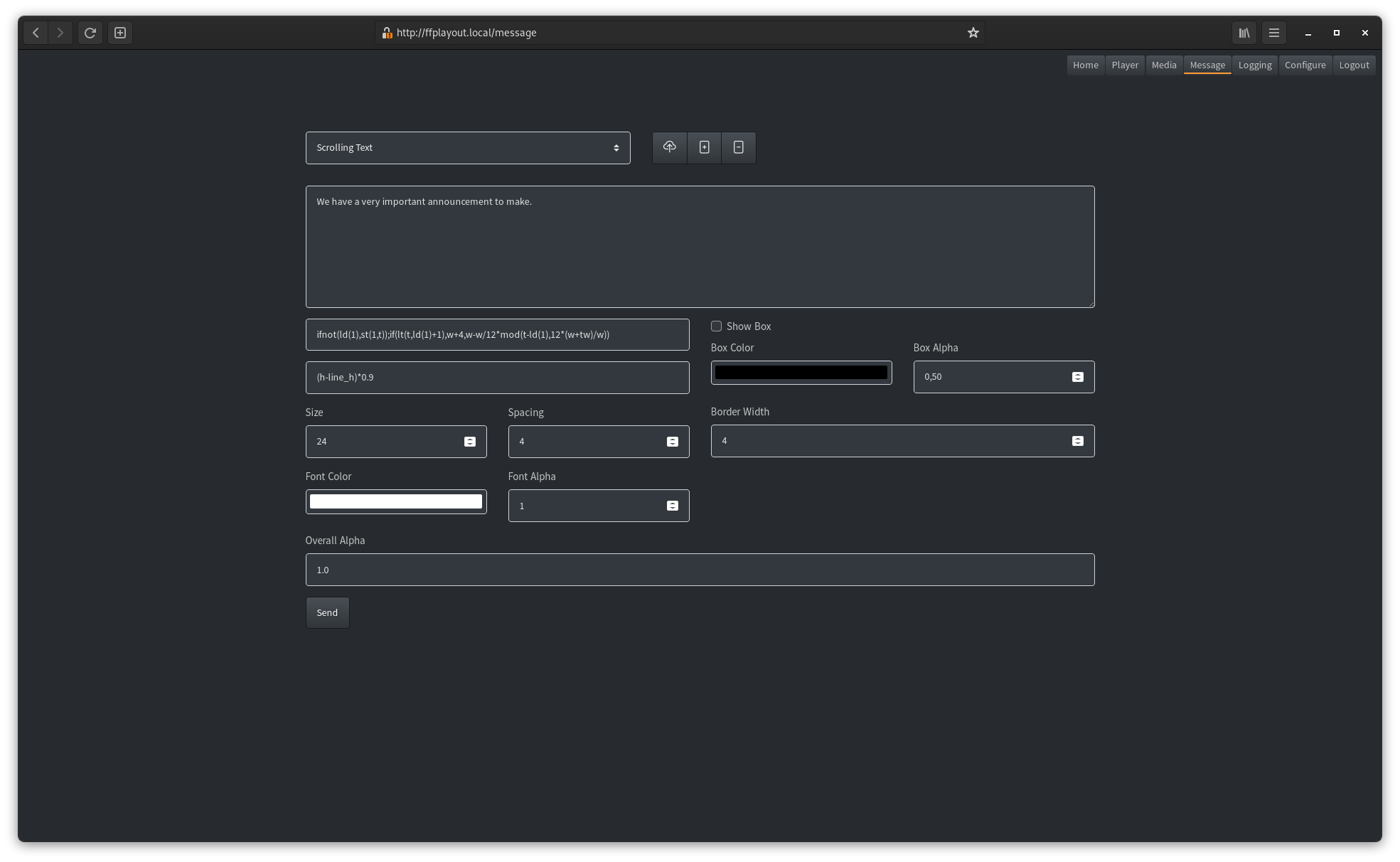Open the browser hamburger menu
The image size is (1400, 862).
point(1274,33)
